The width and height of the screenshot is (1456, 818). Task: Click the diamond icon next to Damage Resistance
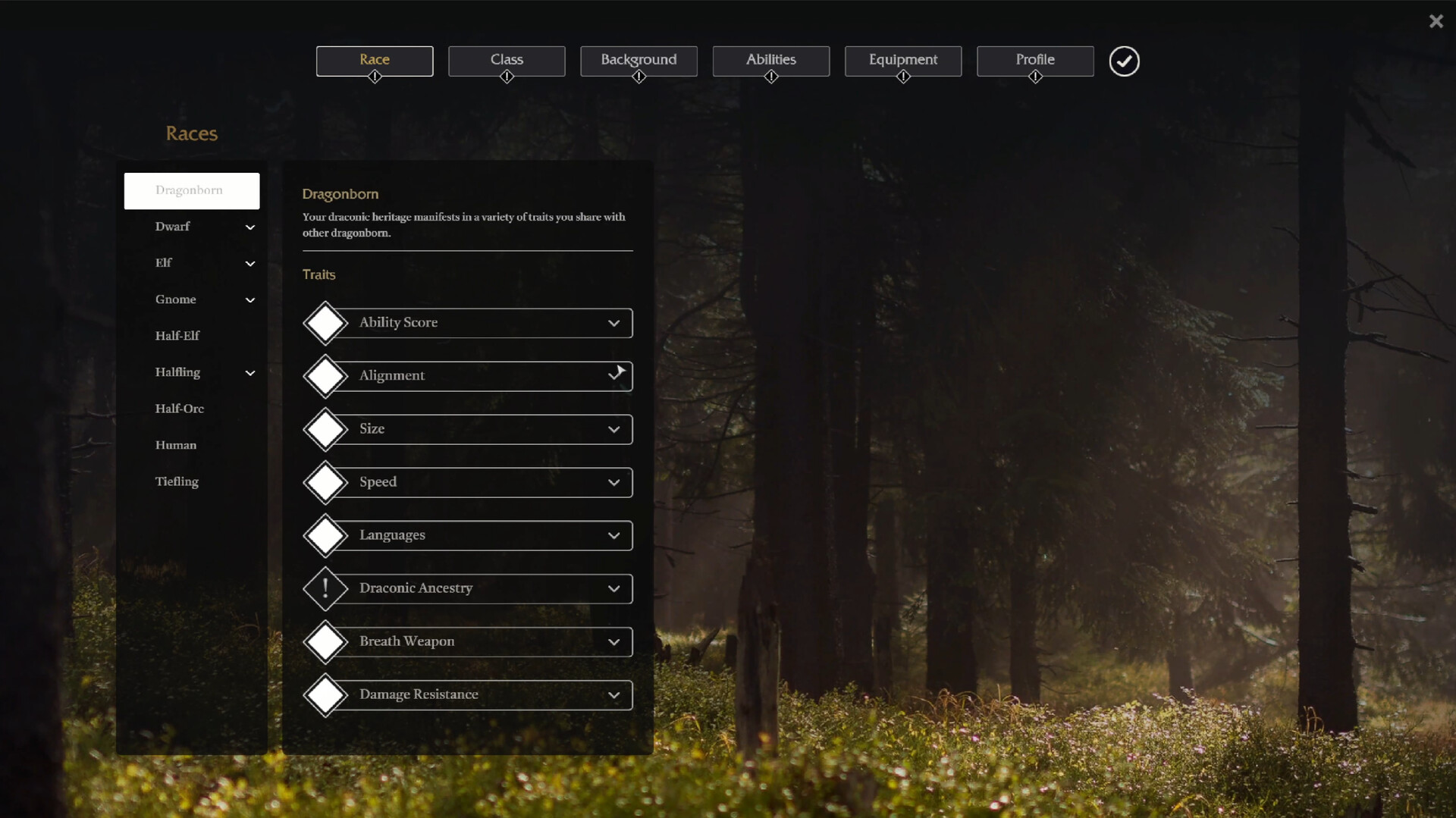[x=325, y=694]
